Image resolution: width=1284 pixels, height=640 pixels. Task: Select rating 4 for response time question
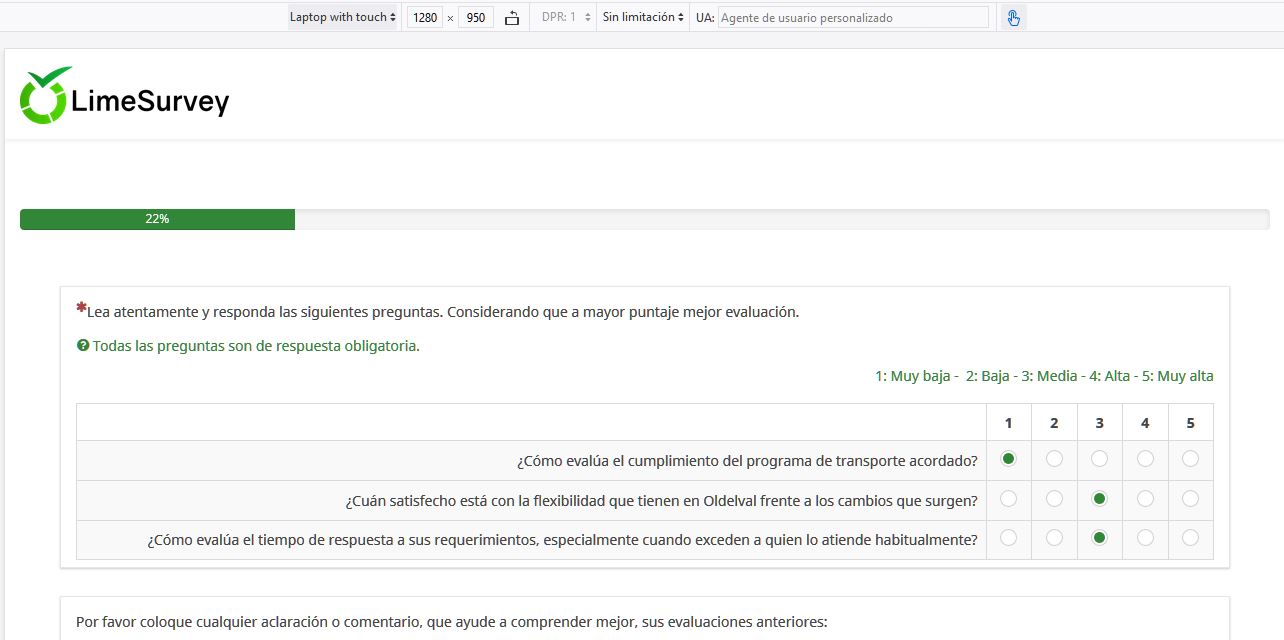tap(1145, 538)
